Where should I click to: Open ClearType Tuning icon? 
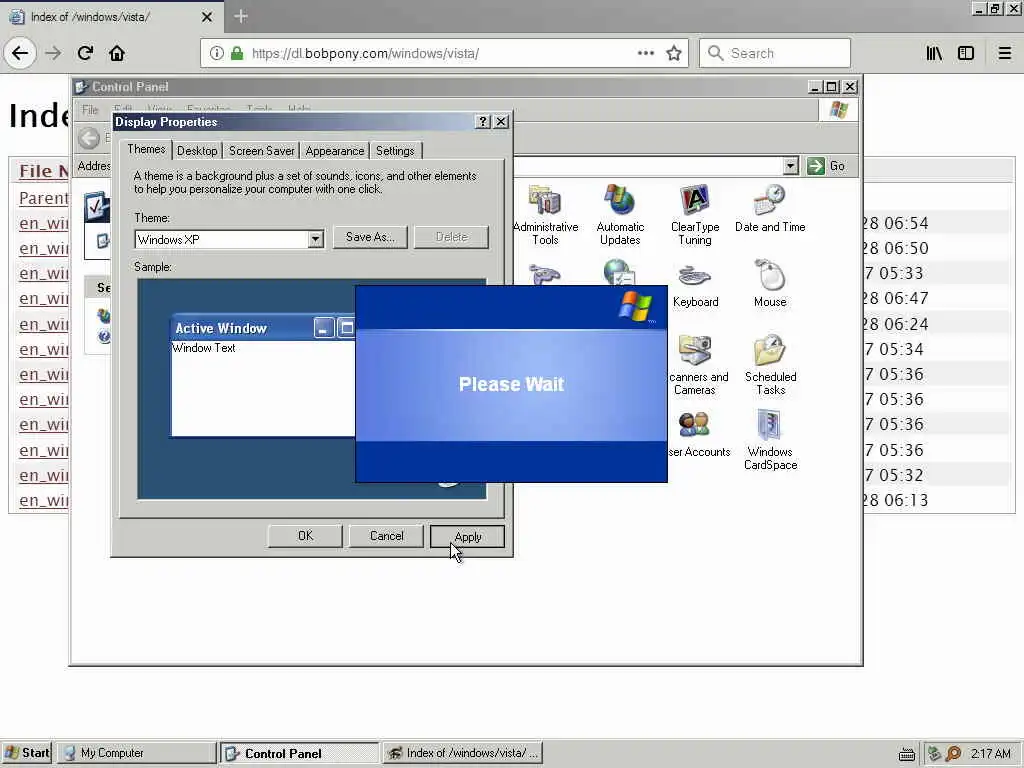tap(695, 215)
